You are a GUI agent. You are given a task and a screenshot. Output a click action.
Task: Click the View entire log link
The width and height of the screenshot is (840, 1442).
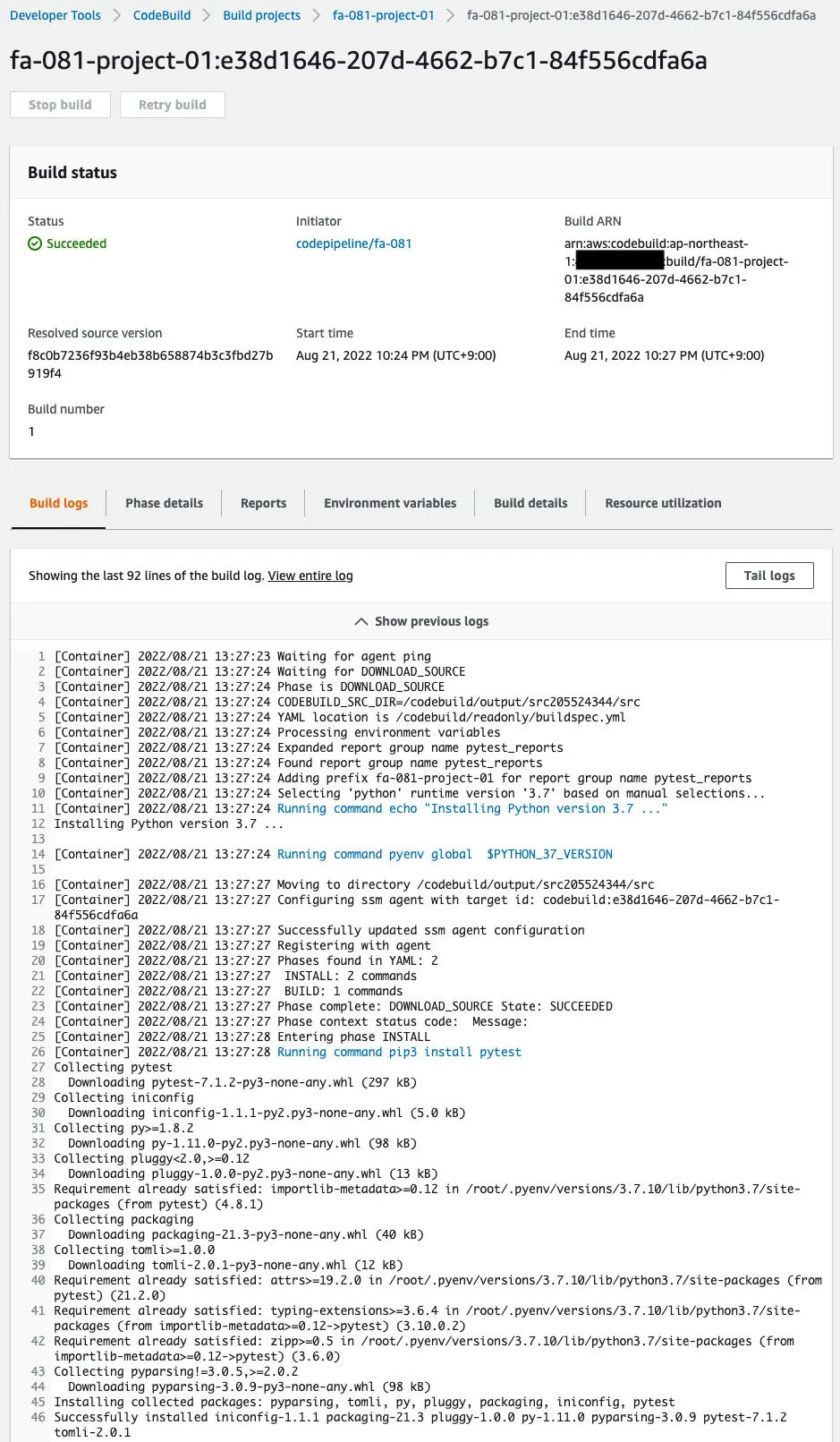coord(310,576)
